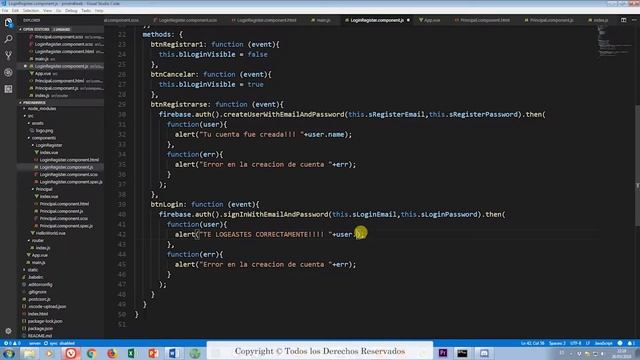640x360 pixels.
Task: Open package.json in the file tree
Action: pos(40,329)
